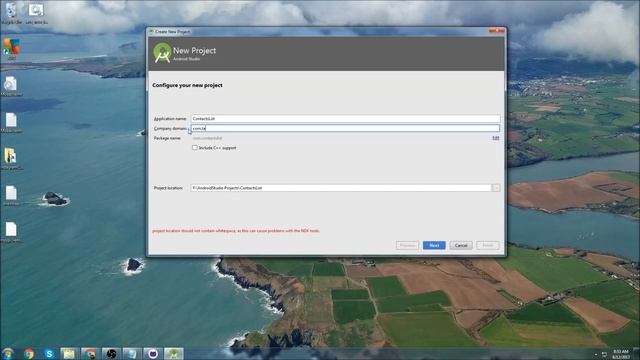The height and width of the screenshot is (360, 640).
Task: Select the third desktop file icon
Action: [11, 86]
